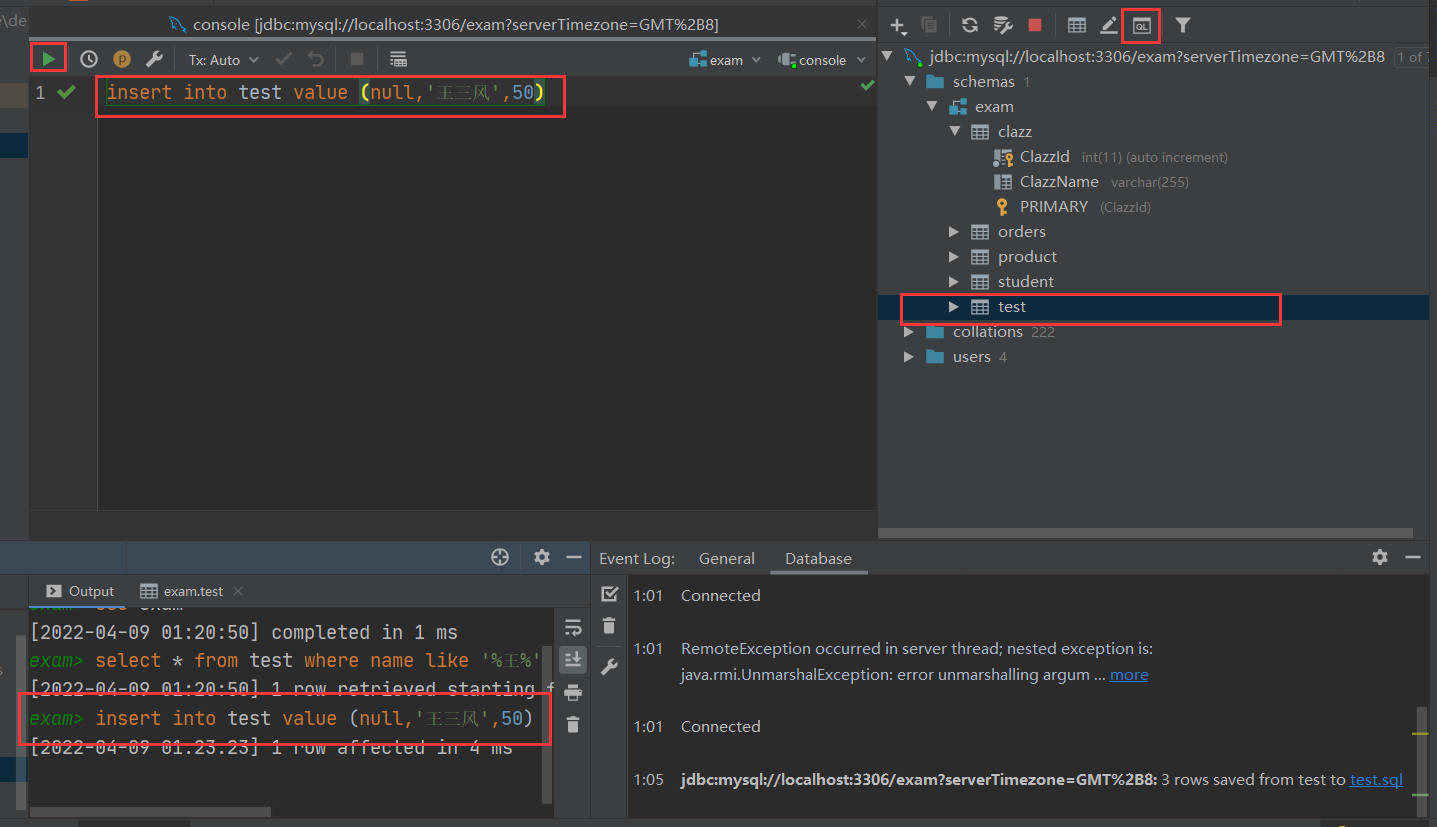Click the horizontal scrollbar of output console

click(150, 811)
